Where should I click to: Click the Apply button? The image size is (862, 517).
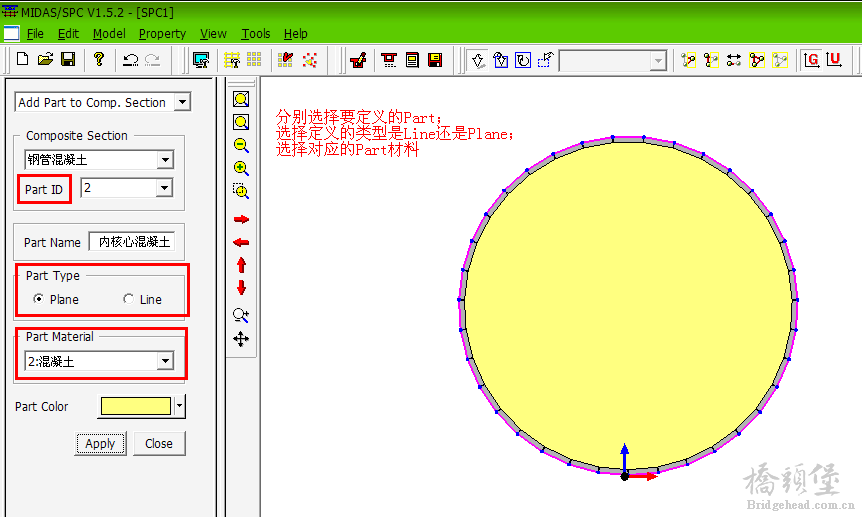100,443
